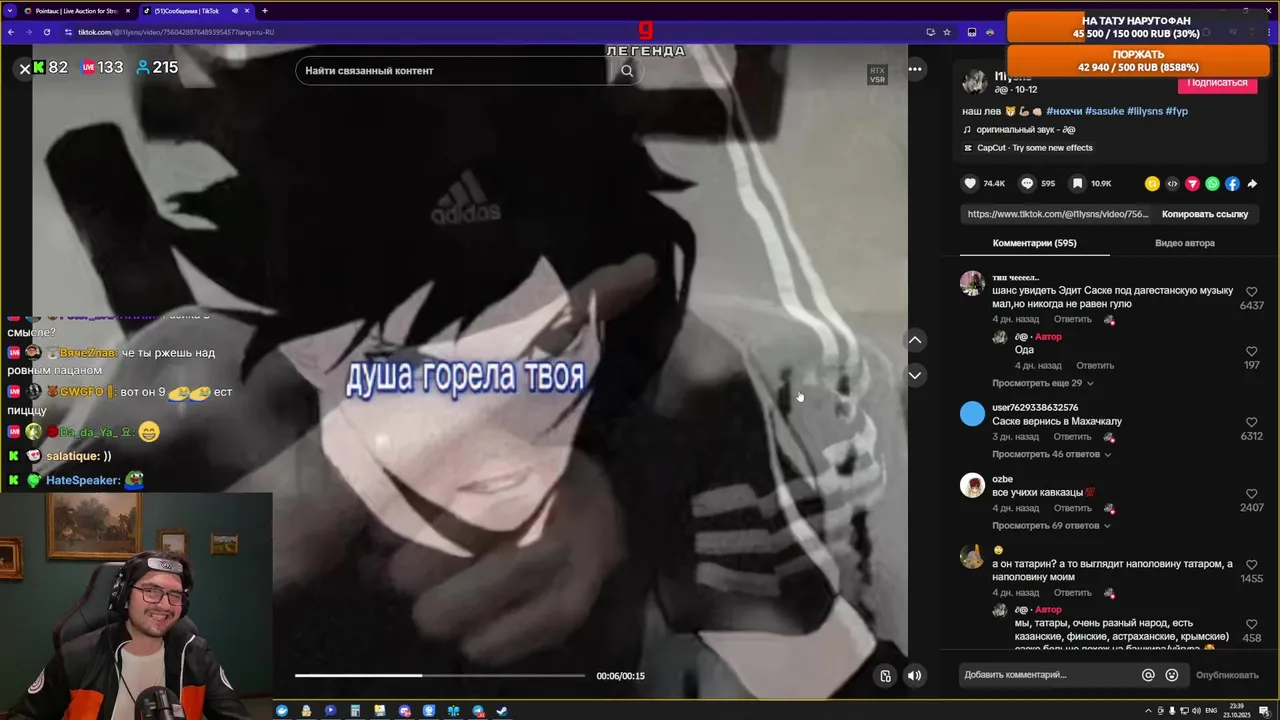Open Steam from the taskbar
1280x720 pixels.
pyautogui.click(x=502, y=711)
